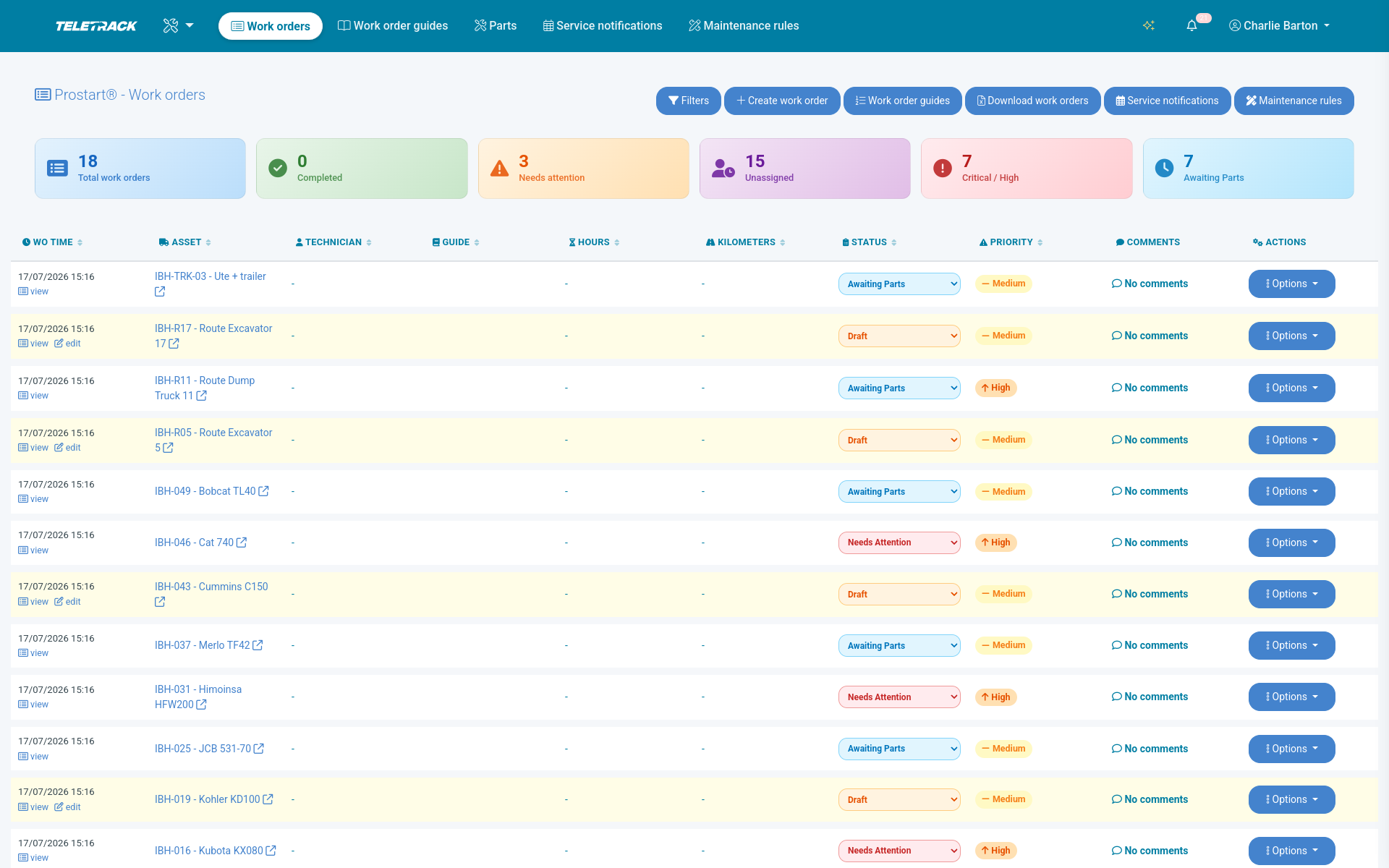Click Create work order button
The height and width of the screenshot is (868, 1389).
pyautogui.click(x=782, y=101)
